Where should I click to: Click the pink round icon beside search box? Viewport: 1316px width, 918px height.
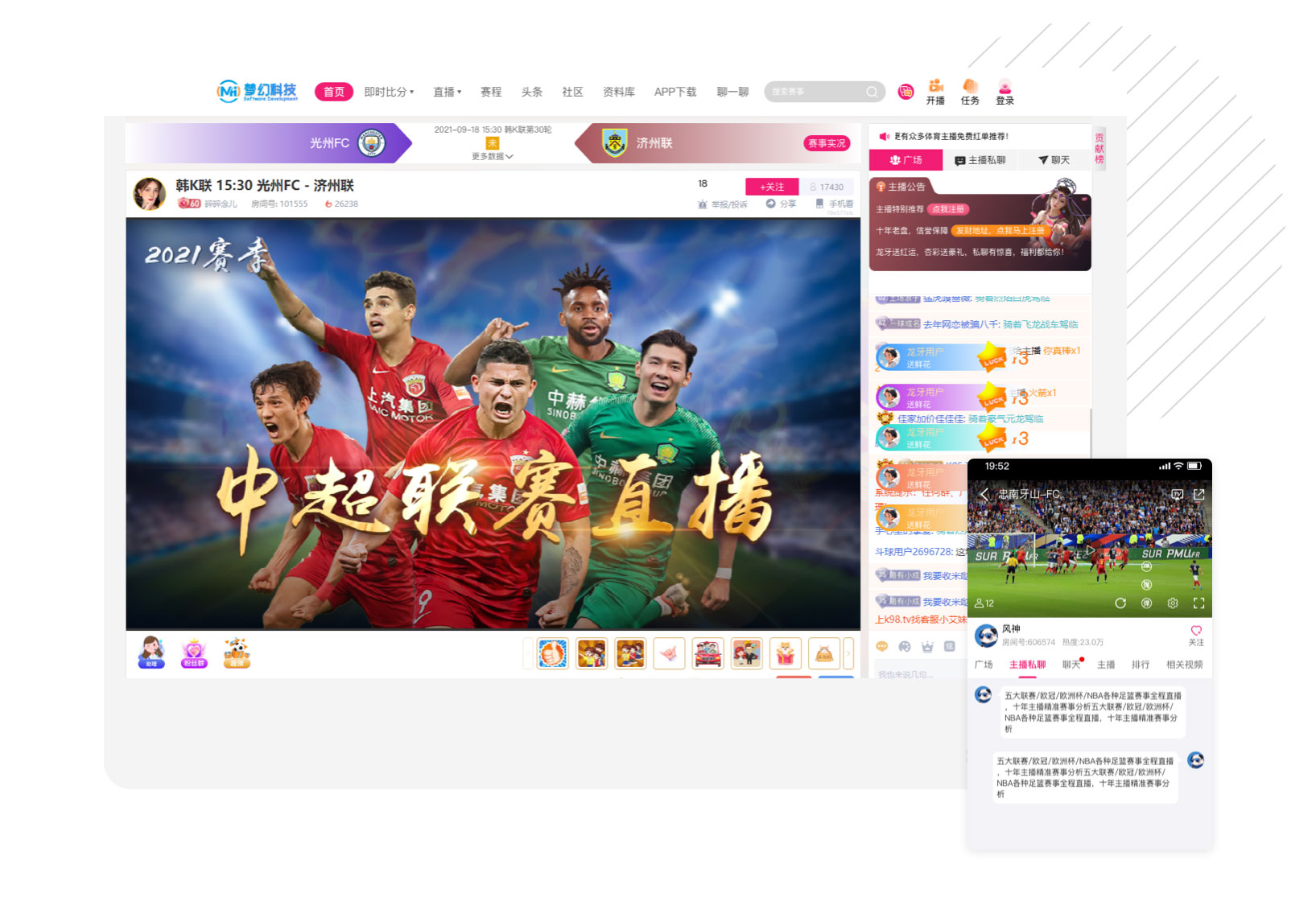[x=906, y=92]
